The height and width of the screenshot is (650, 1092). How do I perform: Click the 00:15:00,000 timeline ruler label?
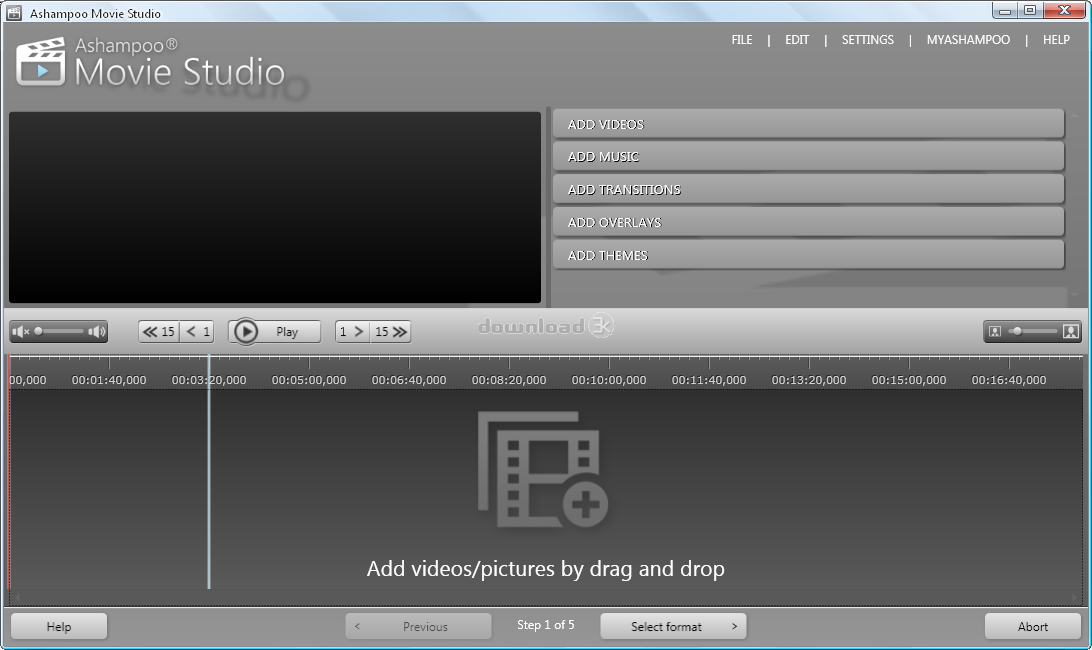pos(909,380)
